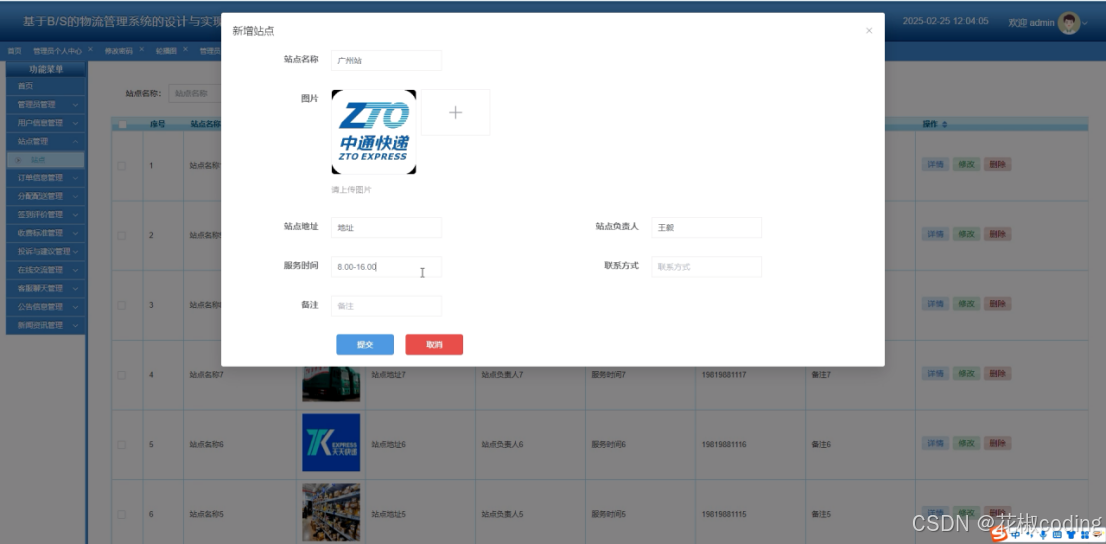Click the triangle bullet icon beside the 站点 submenu
Image resolution: width=1106 pixels, height=544 pixels.
(19, 160)
